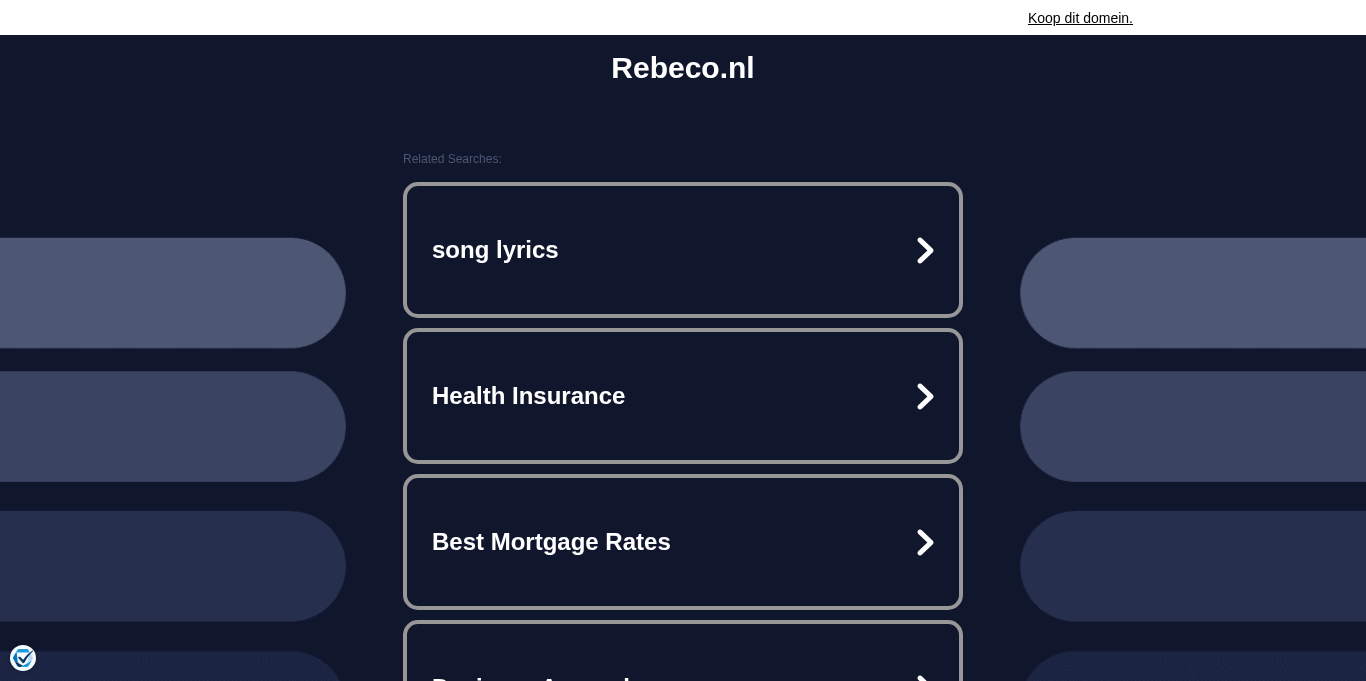1366x681 pixels.
Task: Click the privacy shield icon
Action: (x=23, y=658)
